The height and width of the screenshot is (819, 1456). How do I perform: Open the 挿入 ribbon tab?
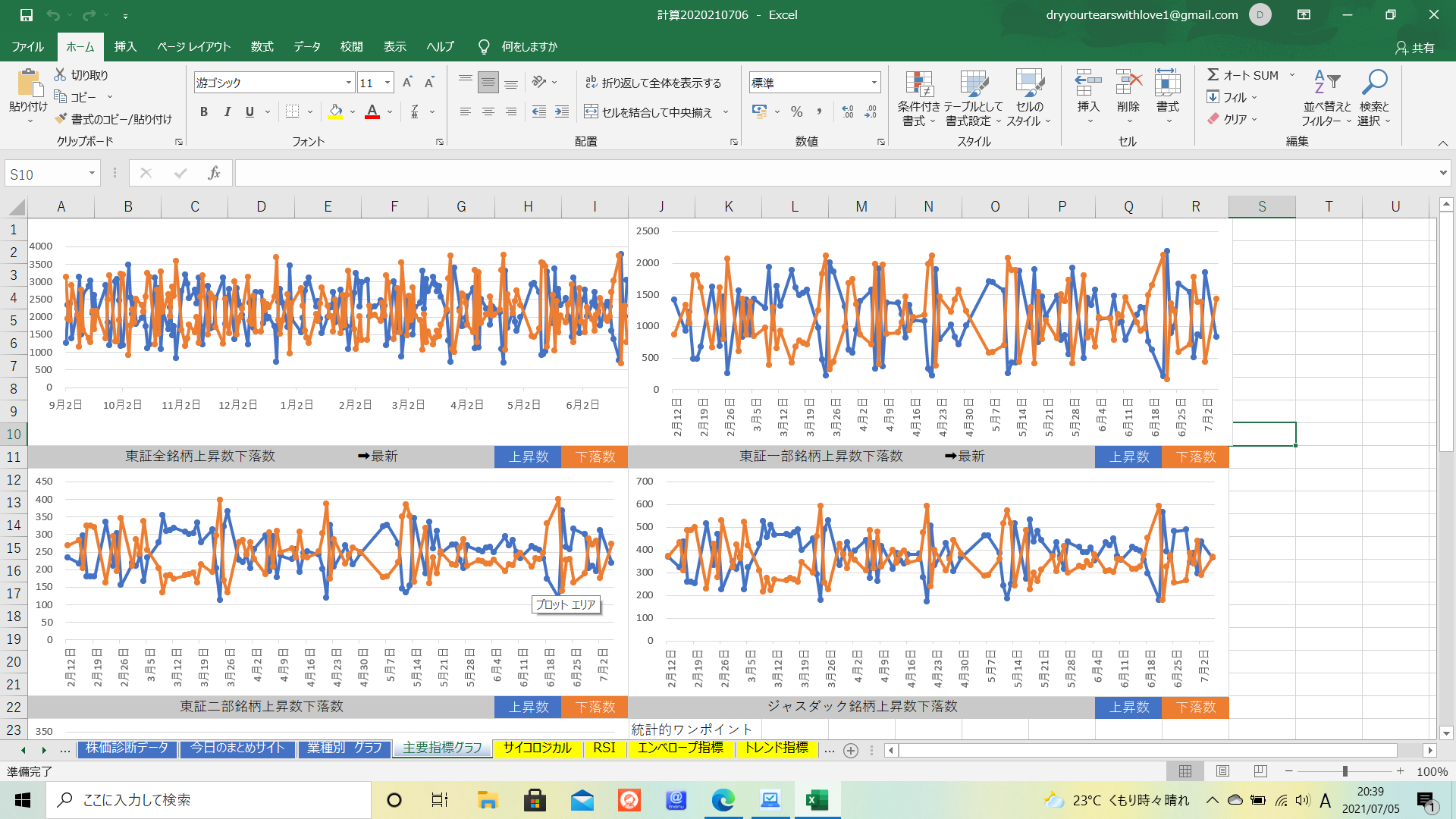pos(125,47)
